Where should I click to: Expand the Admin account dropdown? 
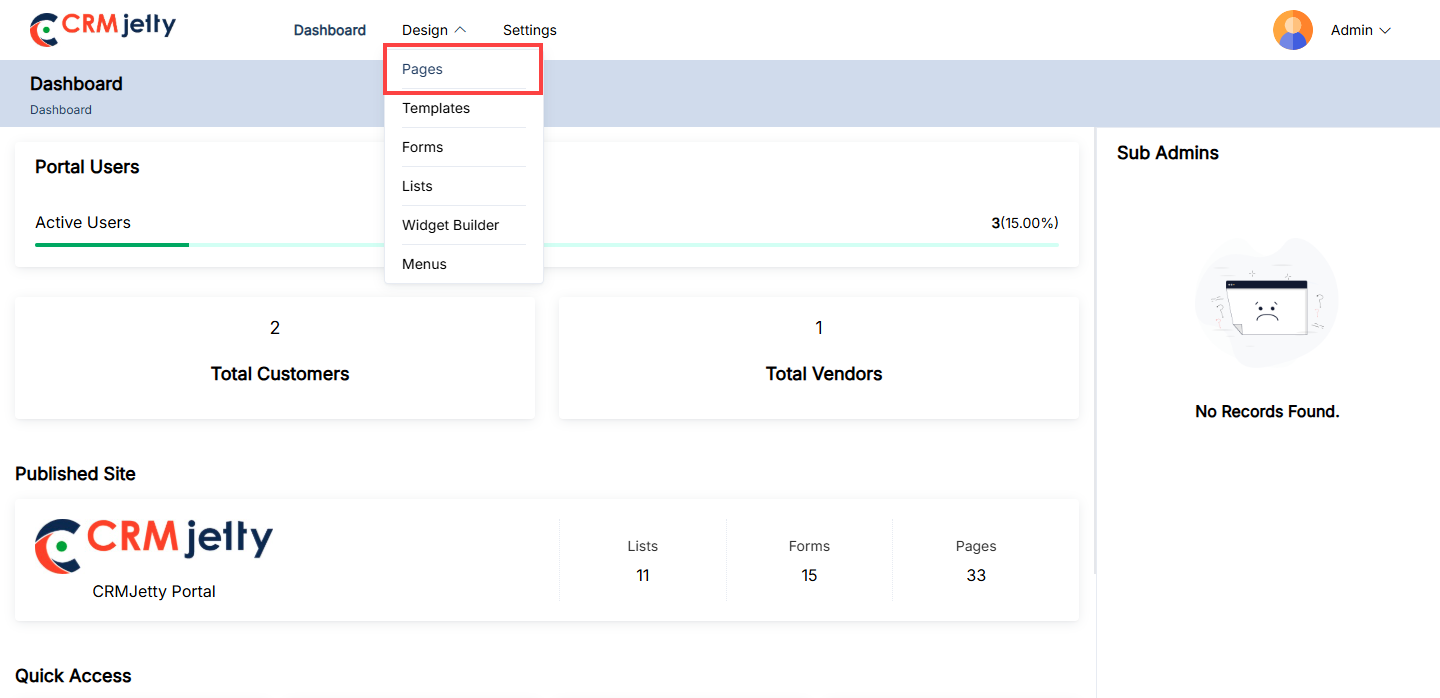pyautogui.click(x=1361, y=31)
